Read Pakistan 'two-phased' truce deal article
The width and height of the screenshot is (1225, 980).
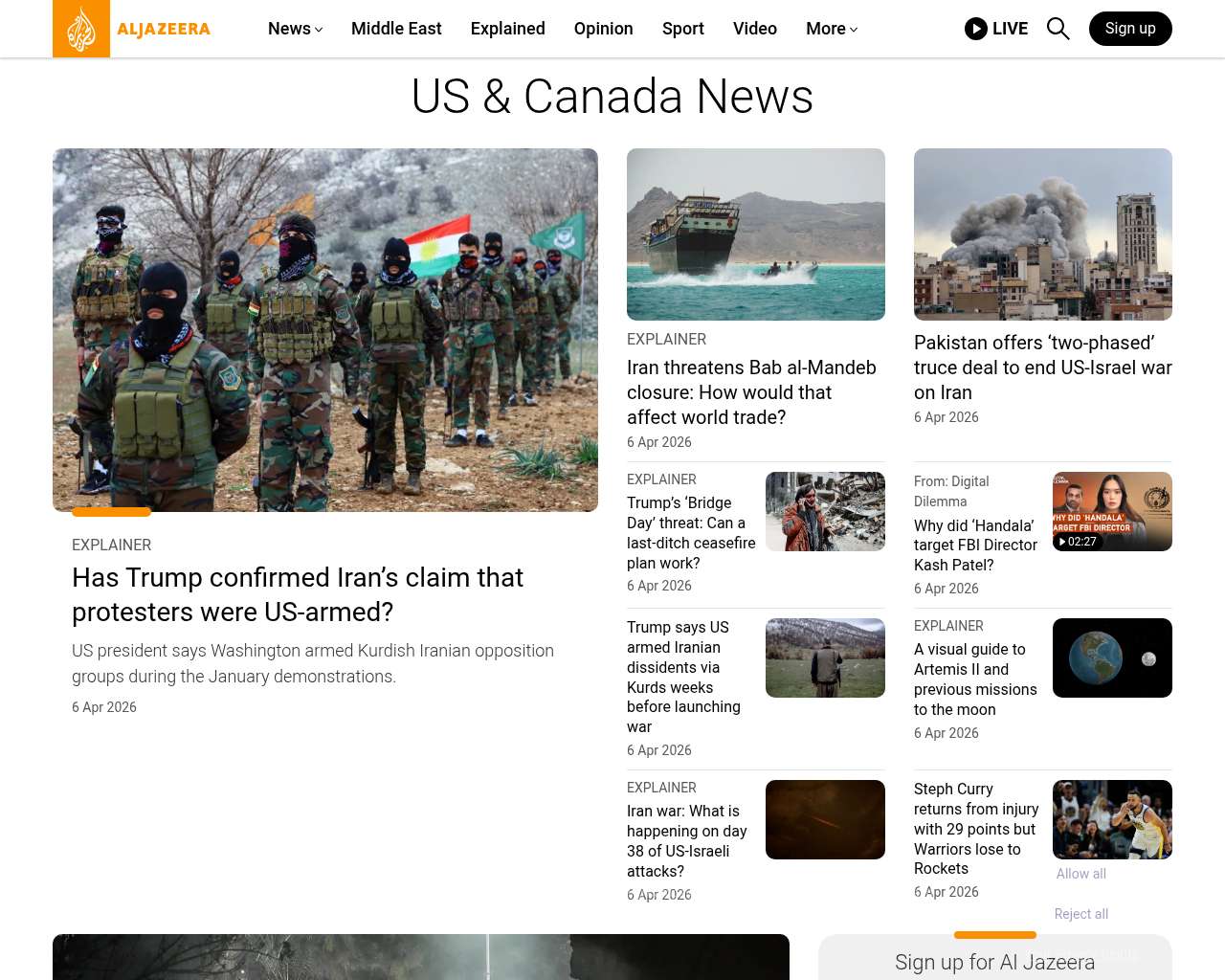pyautogui.click(x=1043, y=367)
